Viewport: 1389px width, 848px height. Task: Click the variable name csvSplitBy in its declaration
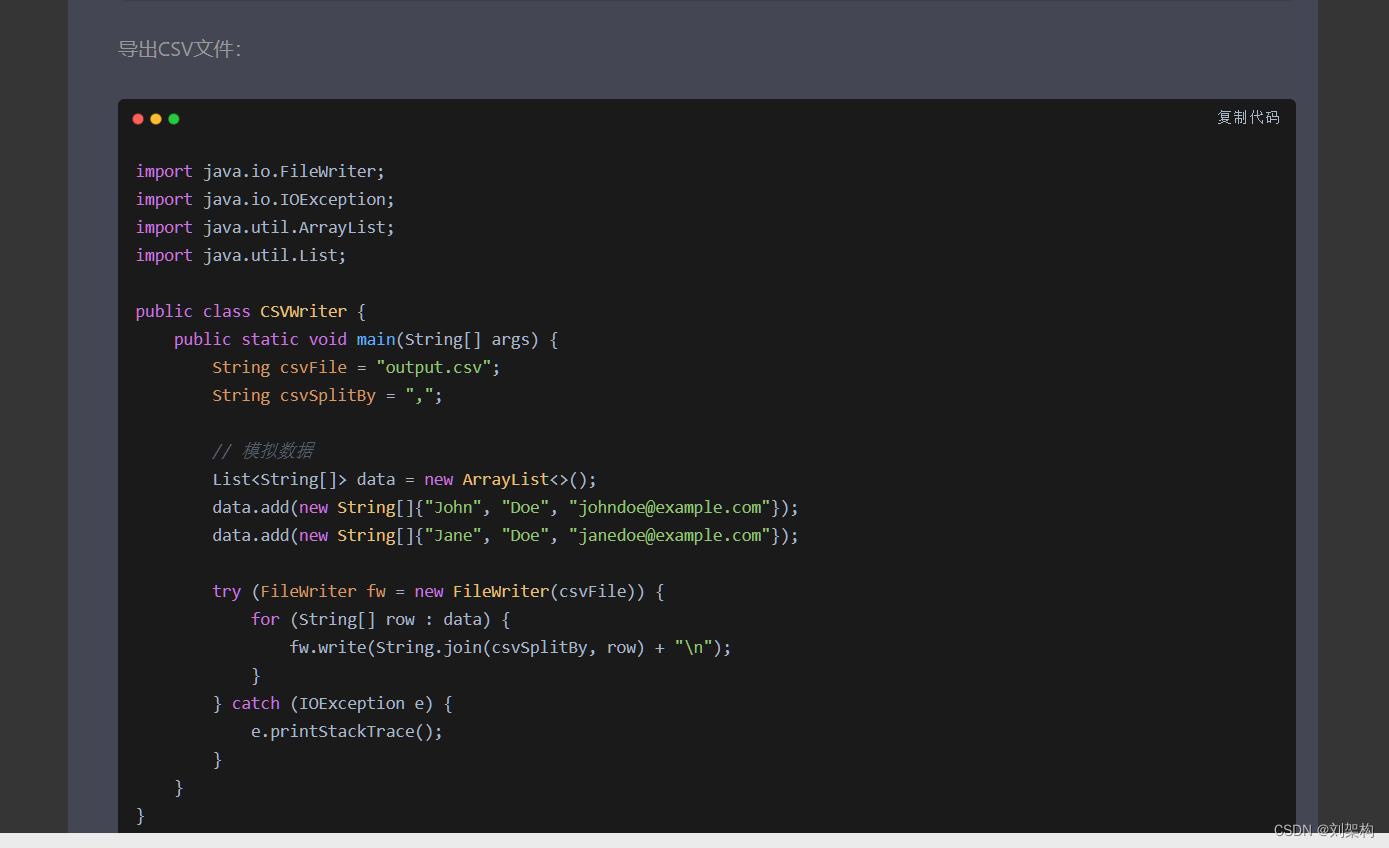coord(328,395)
